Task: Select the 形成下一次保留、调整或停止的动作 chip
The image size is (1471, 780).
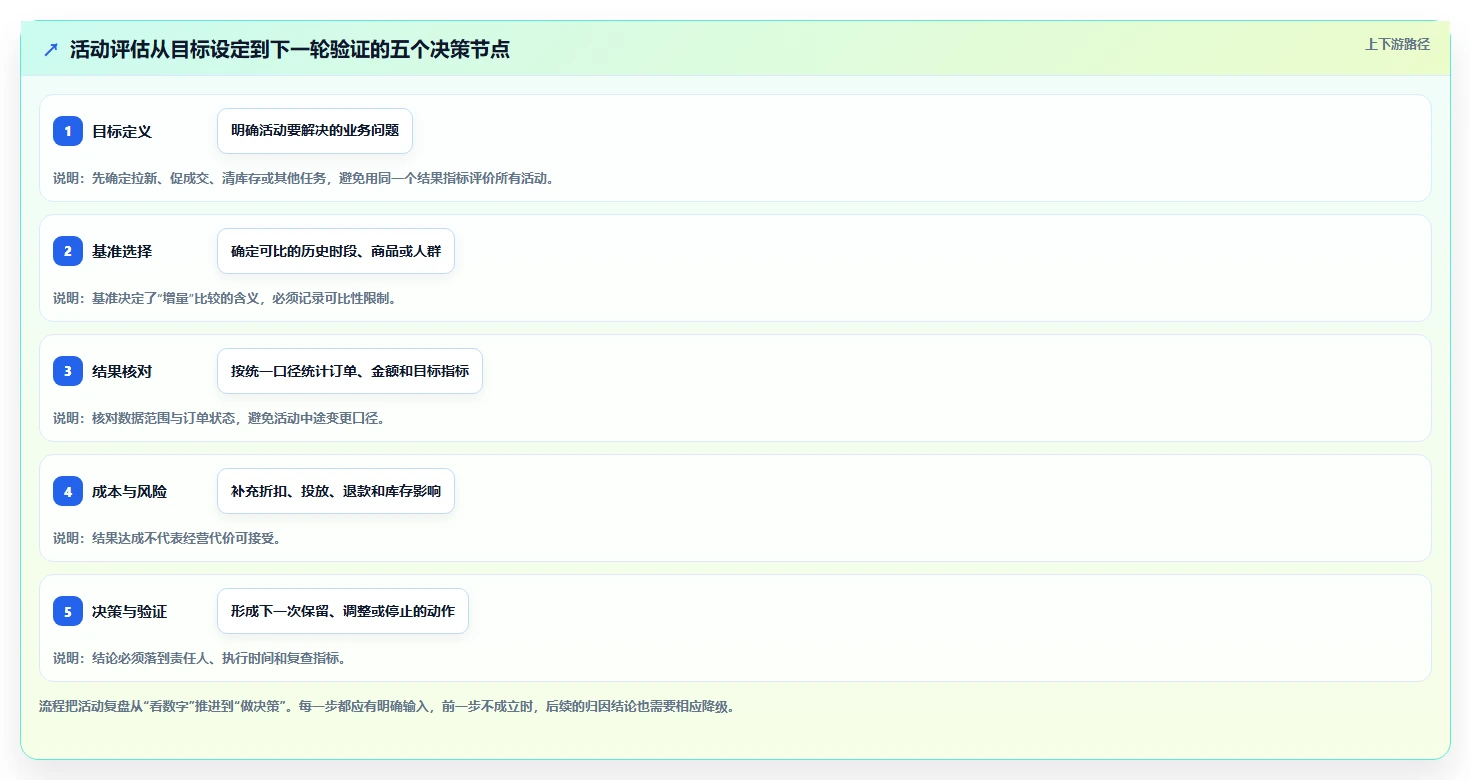Action: pos(343,611)
